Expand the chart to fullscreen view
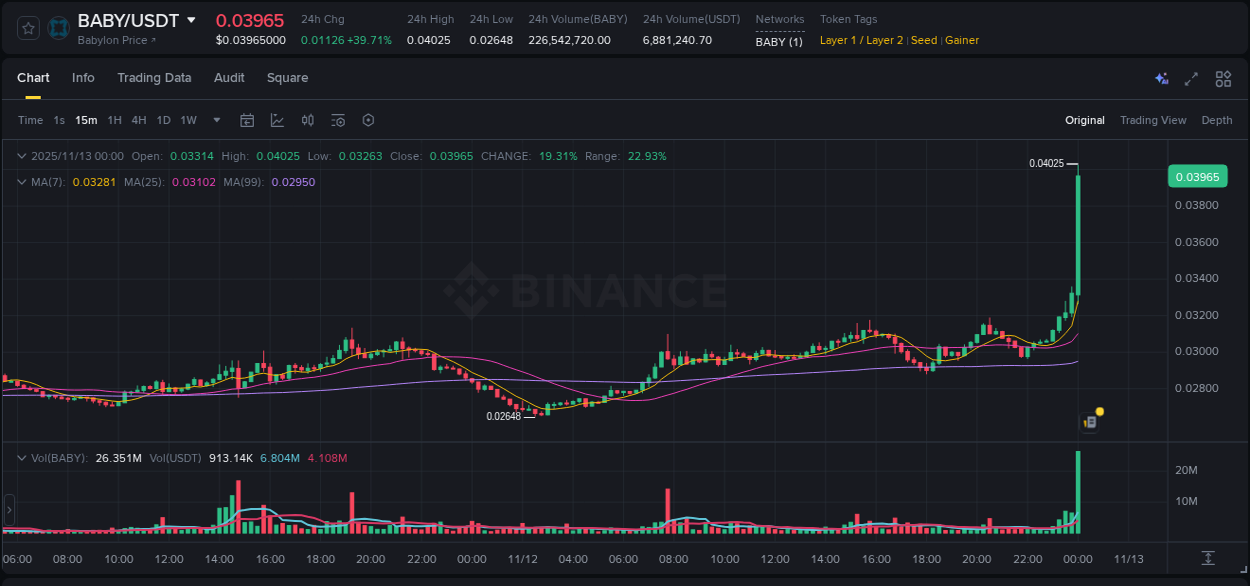Image resolution: width=1250 pixels, height=586 pixels. (x=1191, y=78)
